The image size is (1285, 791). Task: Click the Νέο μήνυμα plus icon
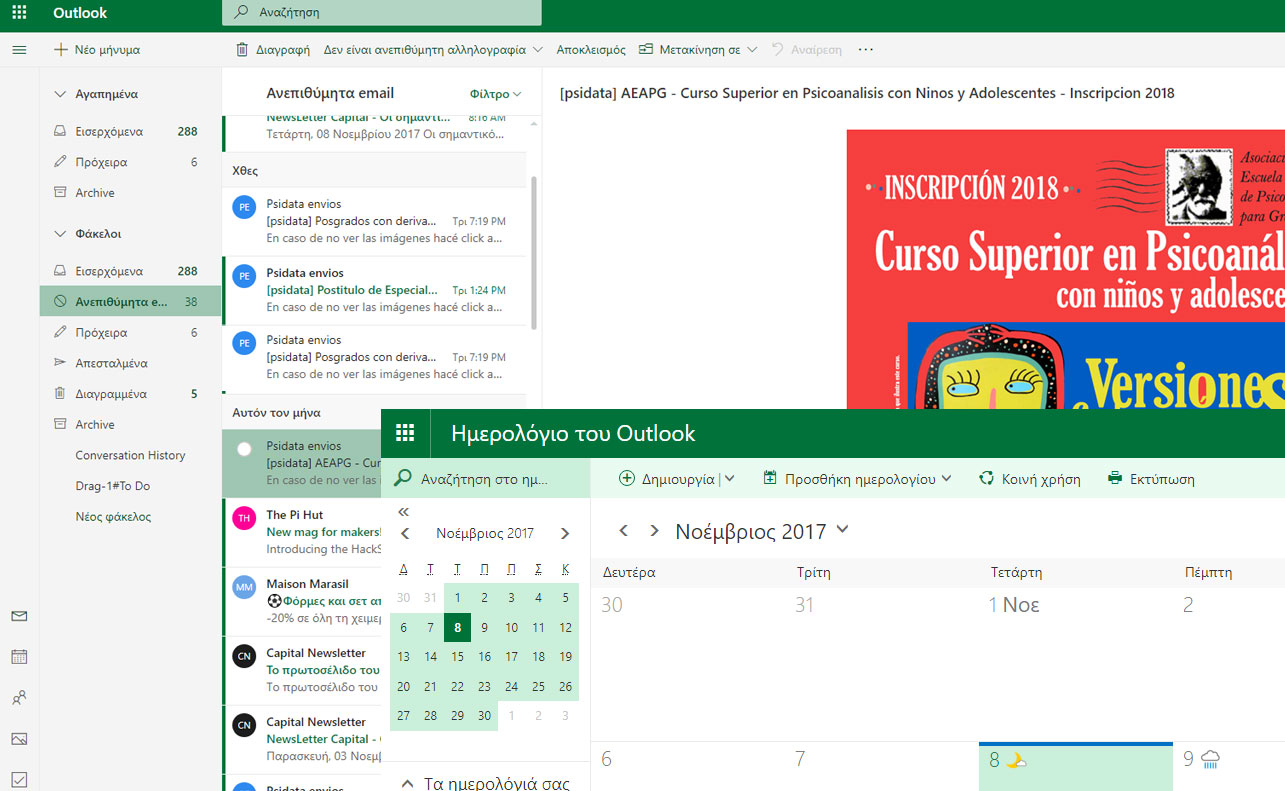(x=61, y=49)
